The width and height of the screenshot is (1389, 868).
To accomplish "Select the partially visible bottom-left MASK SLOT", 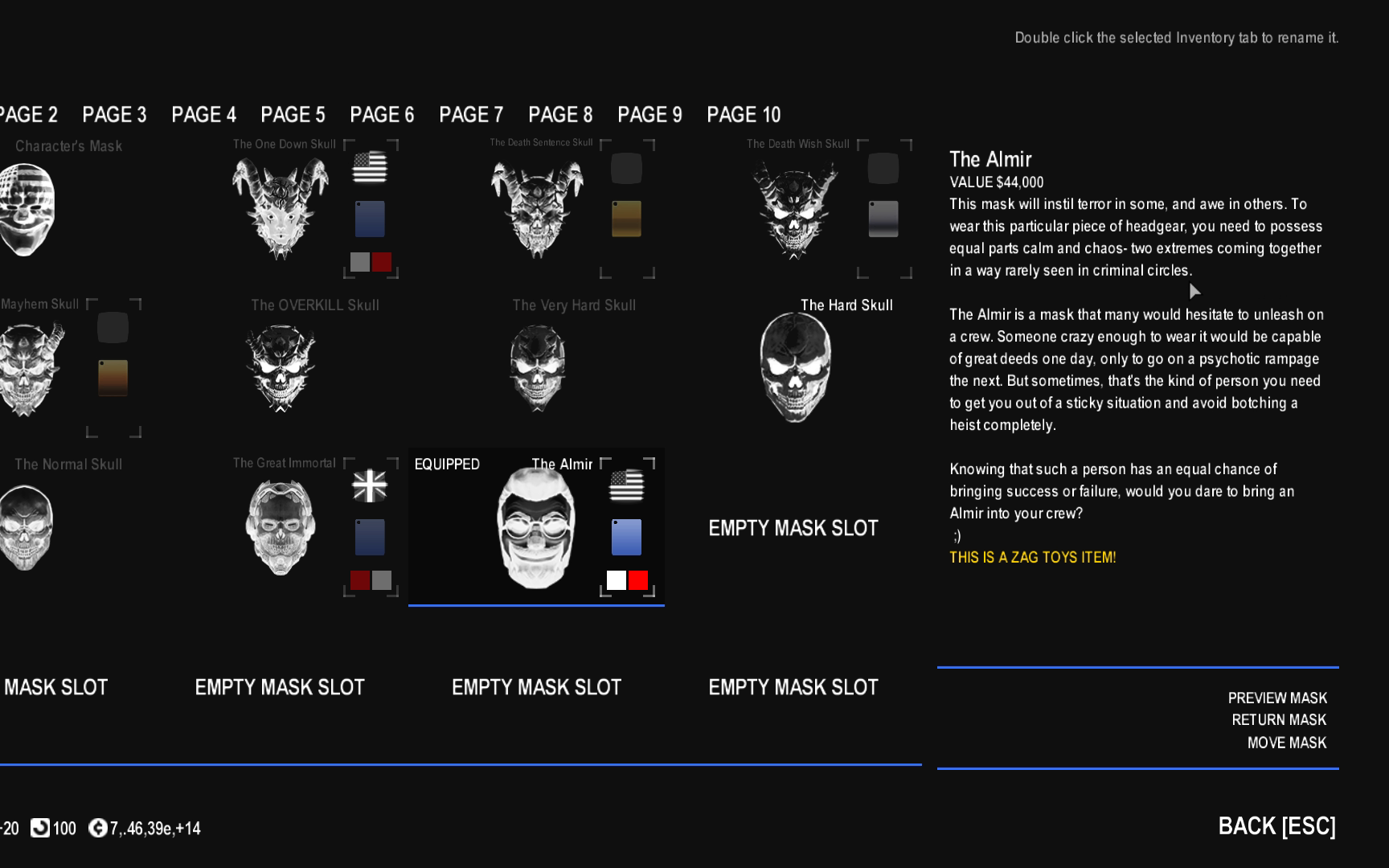I will 55,687.
